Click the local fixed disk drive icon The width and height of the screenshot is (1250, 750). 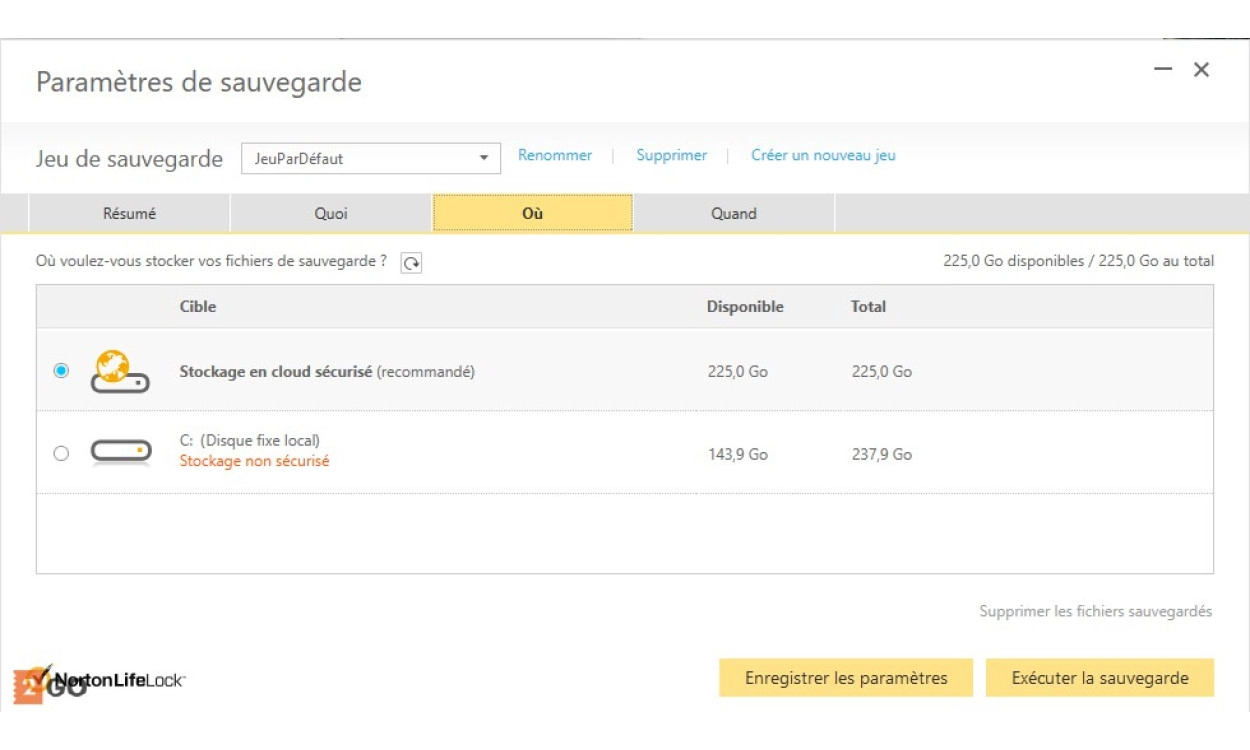tap(120, 453)
